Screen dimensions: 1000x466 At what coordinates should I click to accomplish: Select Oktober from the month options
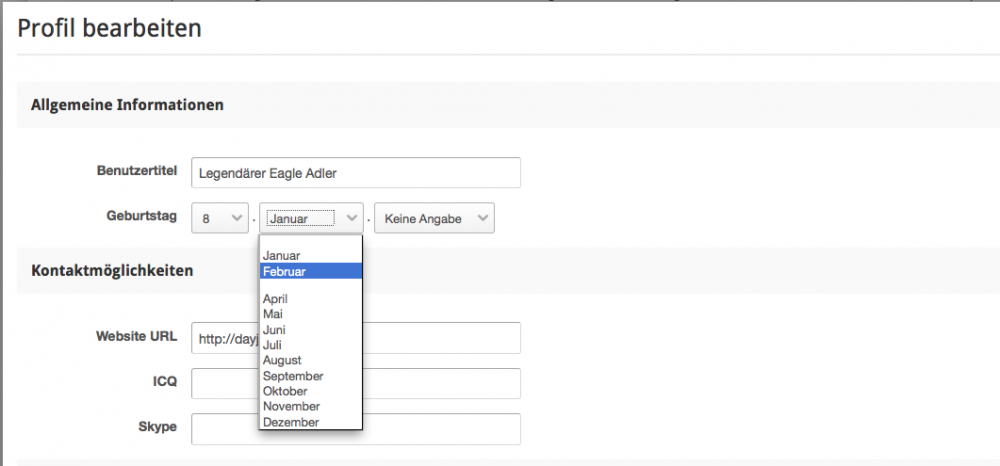pos(310,391)
